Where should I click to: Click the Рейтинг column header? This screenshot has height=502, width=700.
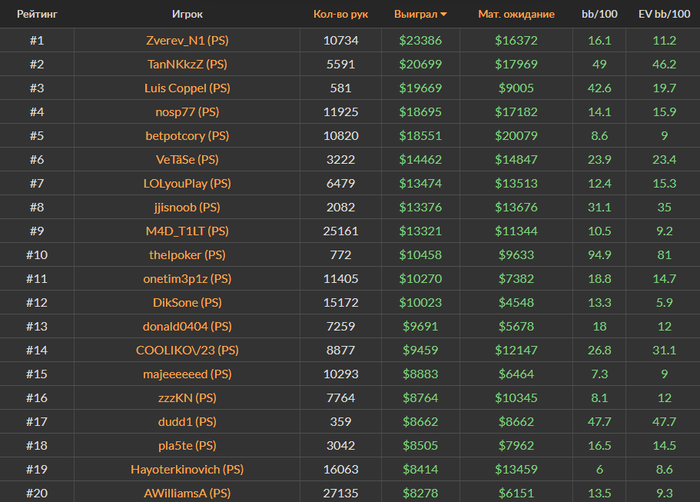point(36,15)
